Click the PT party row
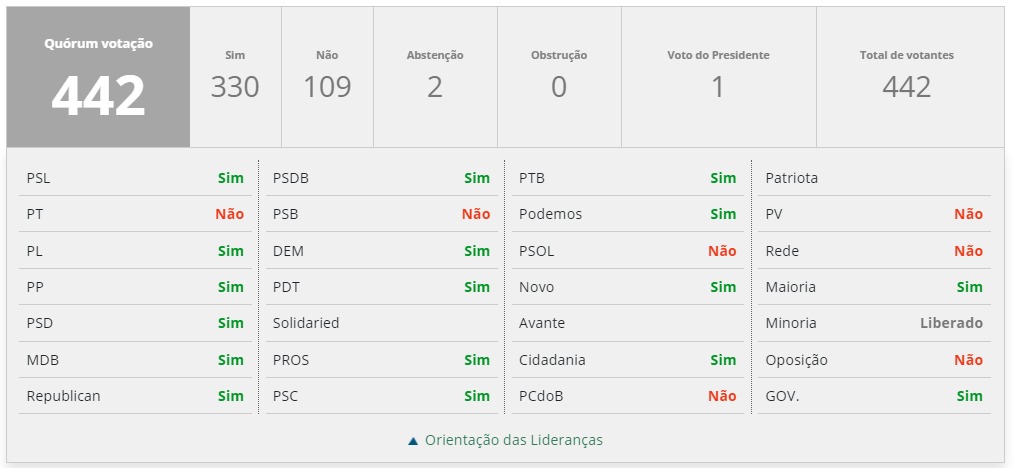Viewport: 1020px width, 468px height. click(135, 214)
